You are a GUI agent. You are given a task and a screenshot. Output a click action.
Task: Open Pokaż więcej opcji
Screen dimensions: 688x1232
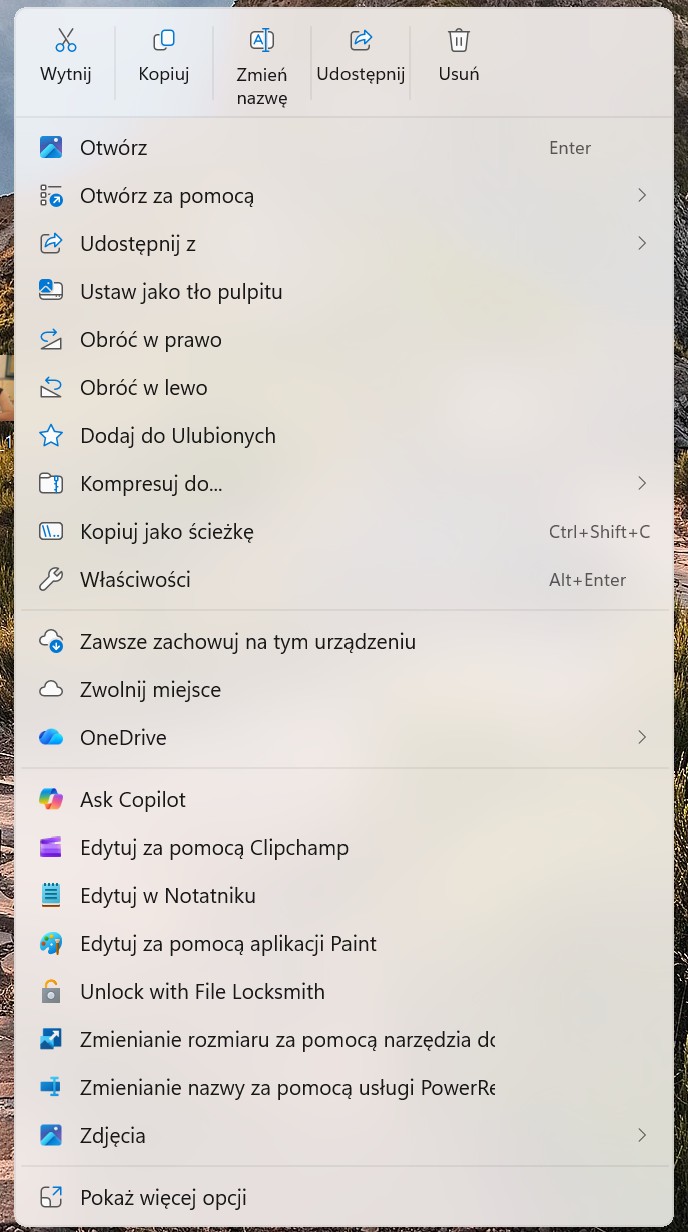(163, 1198)
